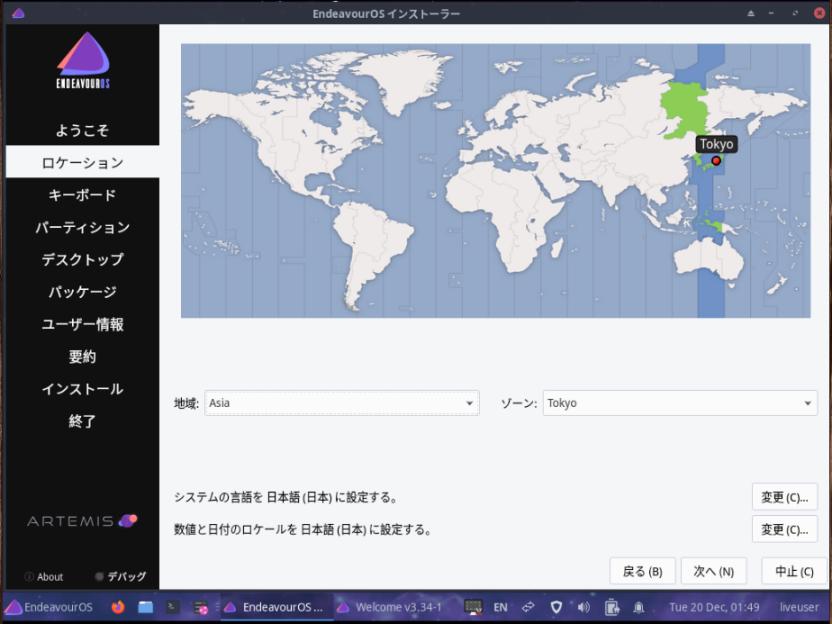Open the terminal icon in the taskbar

coord(172,607)
